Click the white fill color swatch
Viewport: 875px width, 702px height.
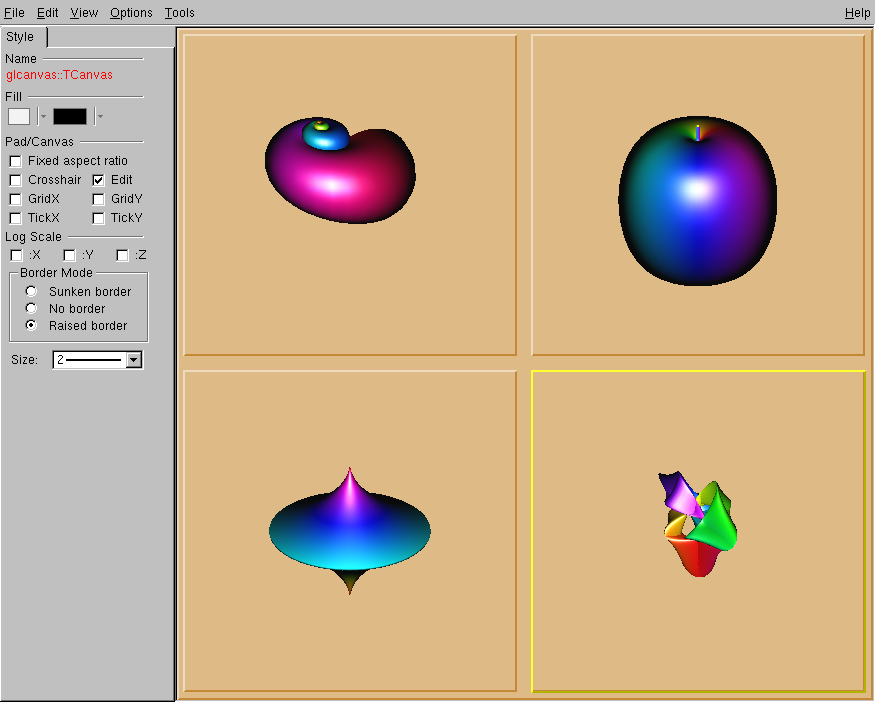click(x=20, y=117)
